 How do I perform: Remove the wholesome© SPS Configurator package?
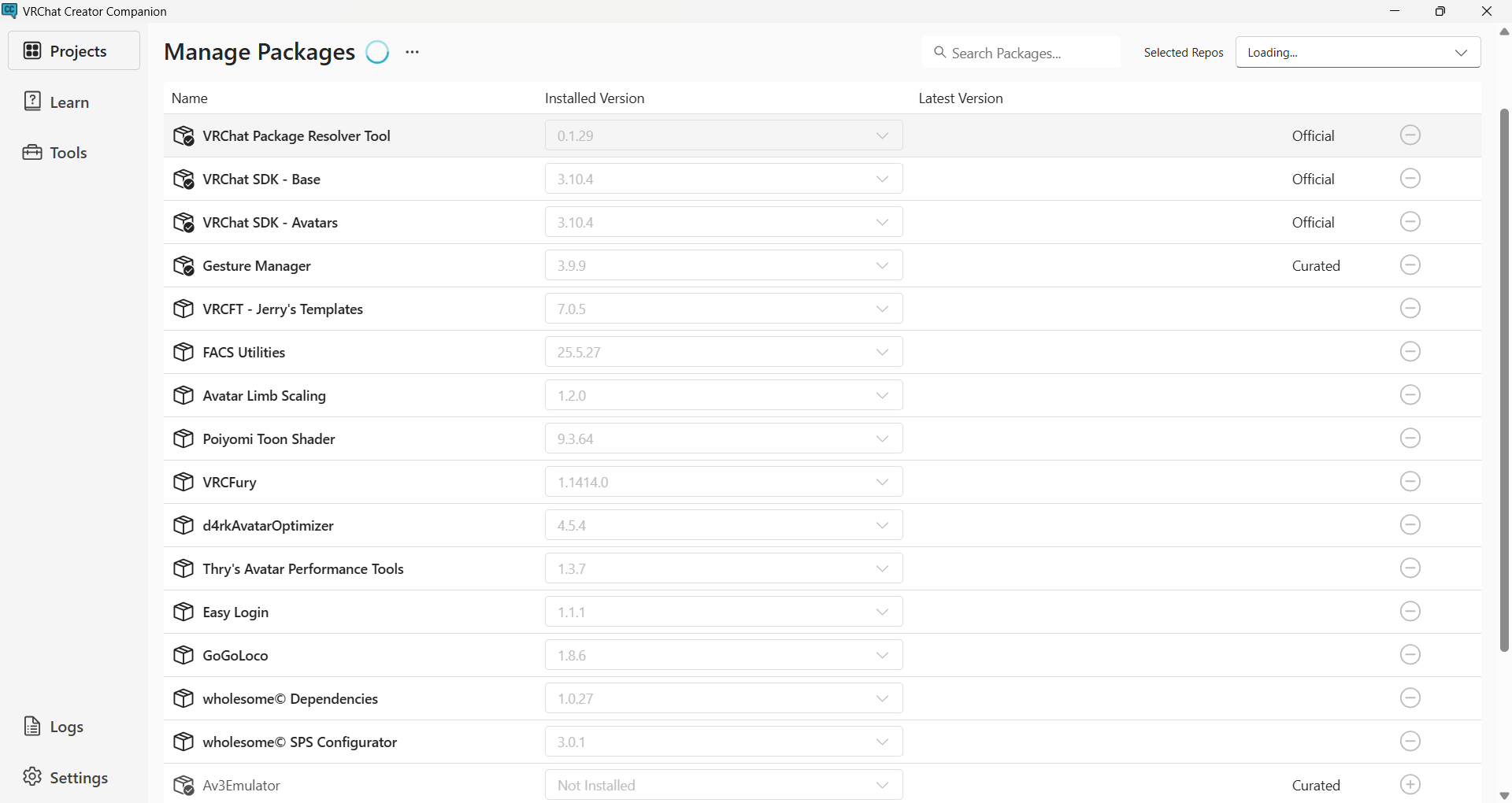coord(1410,742)
